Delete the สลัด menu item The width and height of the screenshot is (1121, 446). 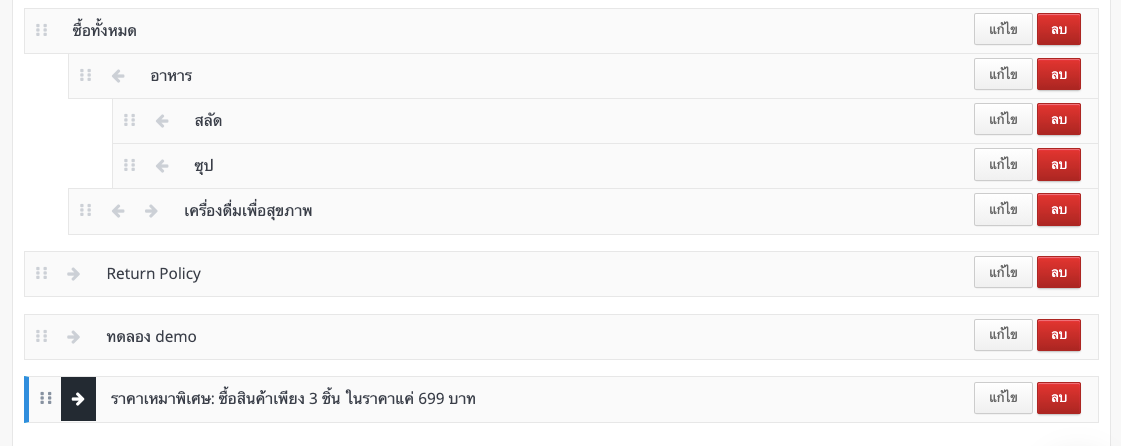(1059, 119)
